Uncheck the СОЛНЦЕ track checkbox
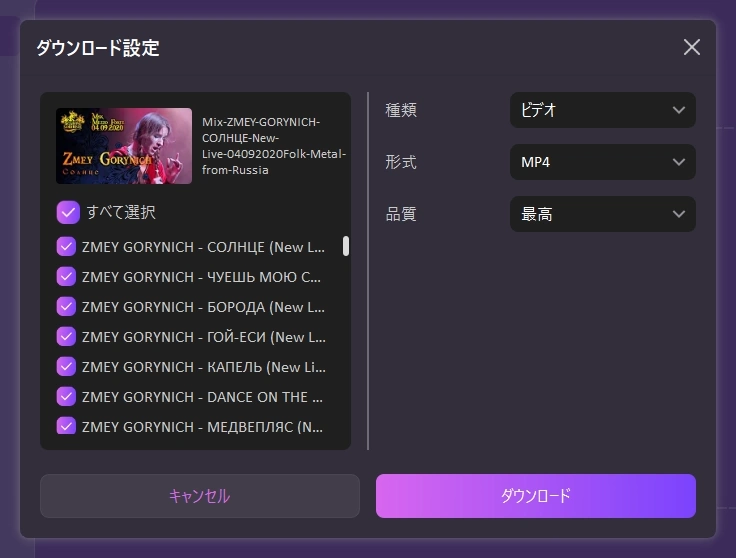This screenshot has width=736, height=558. [x=67, y=247]
